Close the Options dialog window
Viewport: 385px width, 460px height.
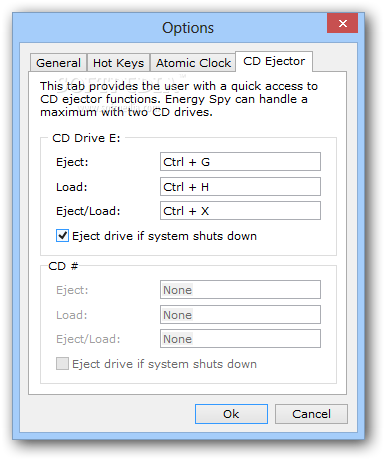click(342, 23)
